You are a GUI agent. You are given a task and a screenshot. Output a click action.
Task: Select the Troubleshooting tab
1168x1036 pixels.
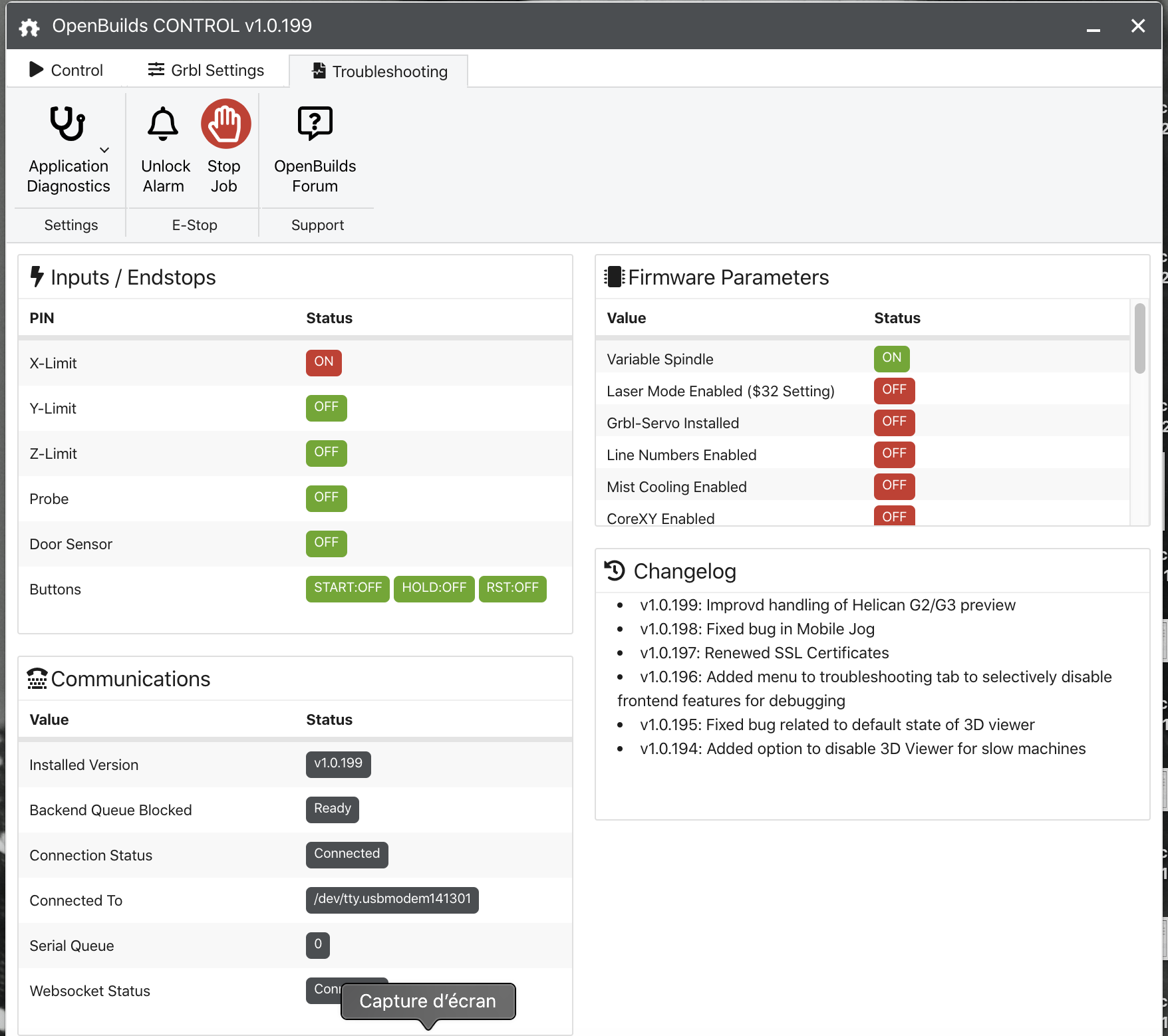coord(379,71)
